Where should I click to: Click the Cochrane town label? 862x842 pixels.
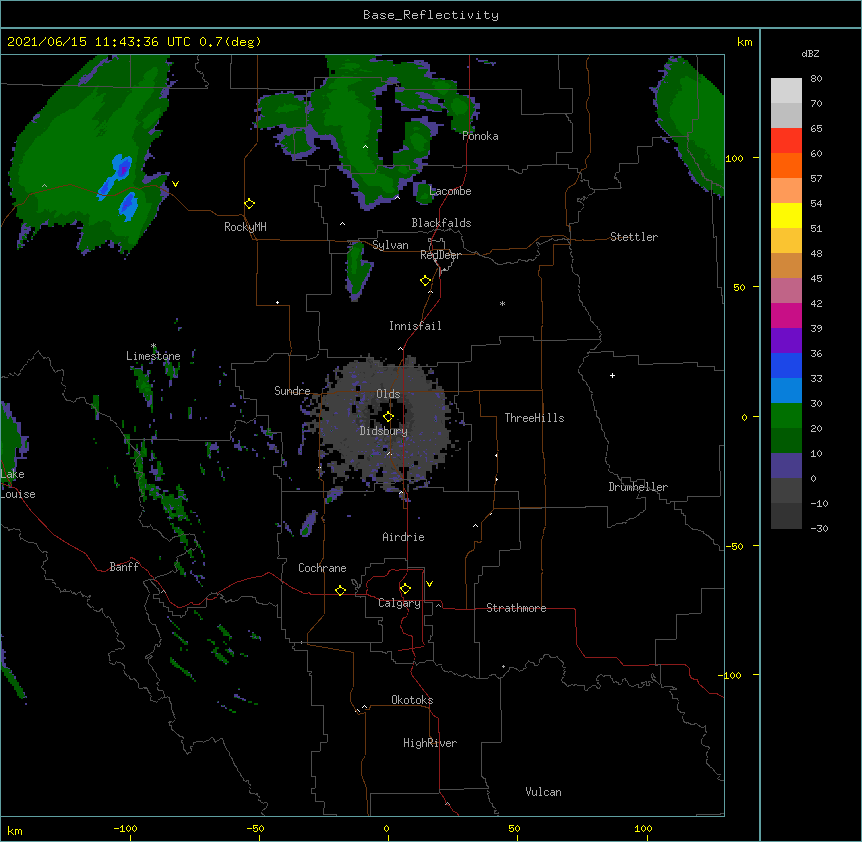(322, 568)
